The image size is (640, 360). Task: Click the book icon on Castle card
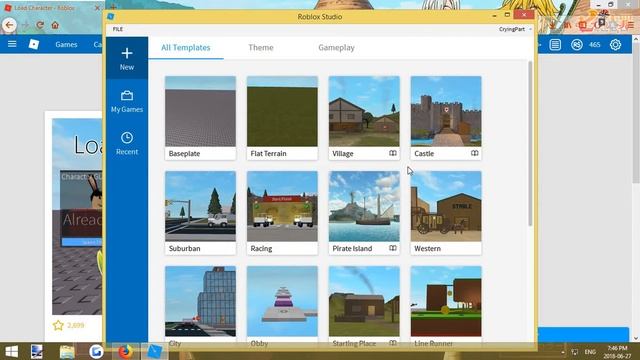coord(474,153)
